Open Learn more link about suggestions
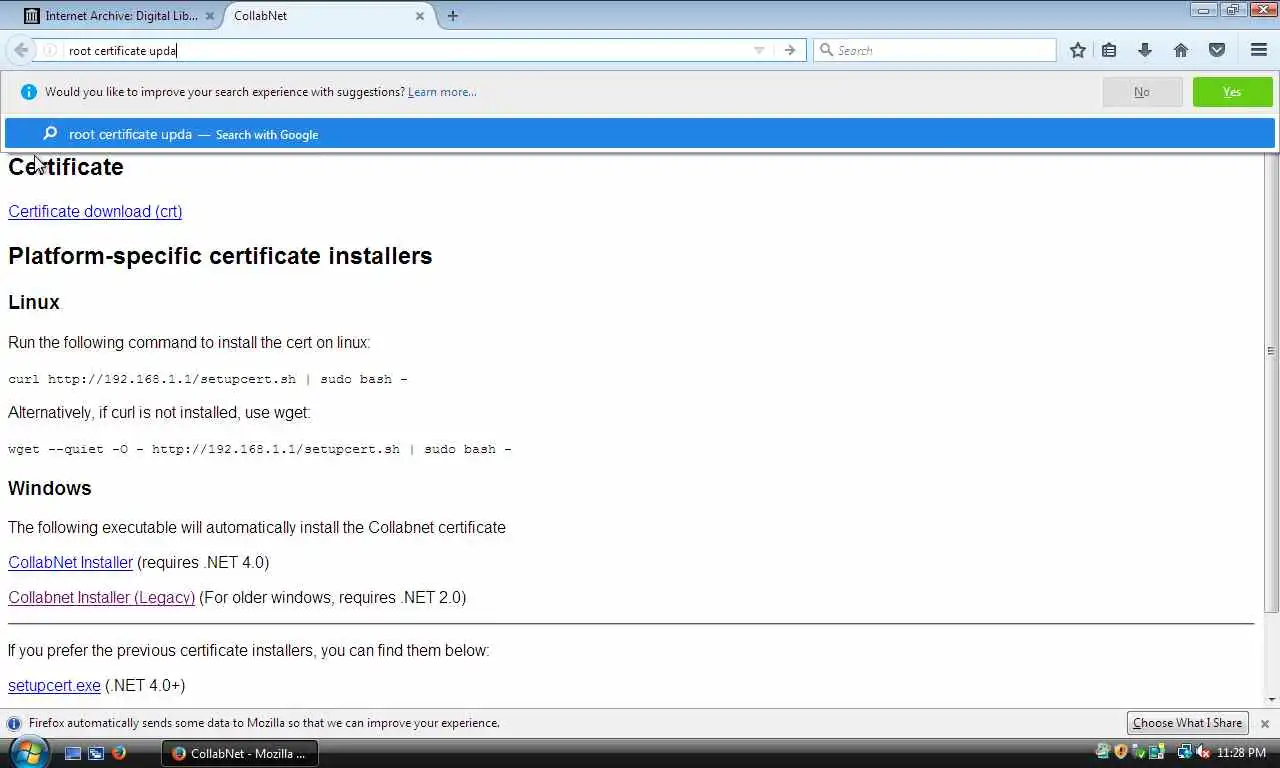Image resolution: width=1280 pixels, height=768 pixels. tap(442, 92)
